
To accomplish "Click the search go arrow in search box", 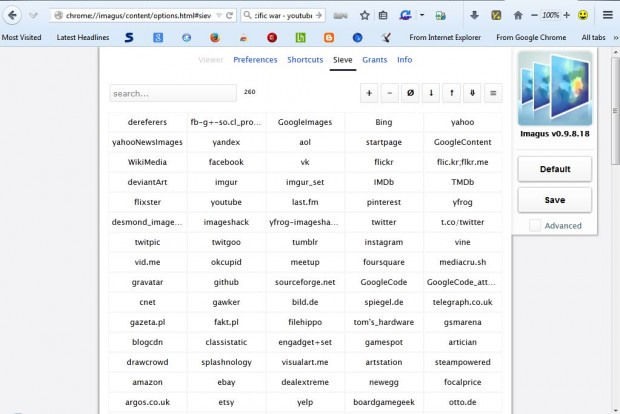I will tap(319, 15).
